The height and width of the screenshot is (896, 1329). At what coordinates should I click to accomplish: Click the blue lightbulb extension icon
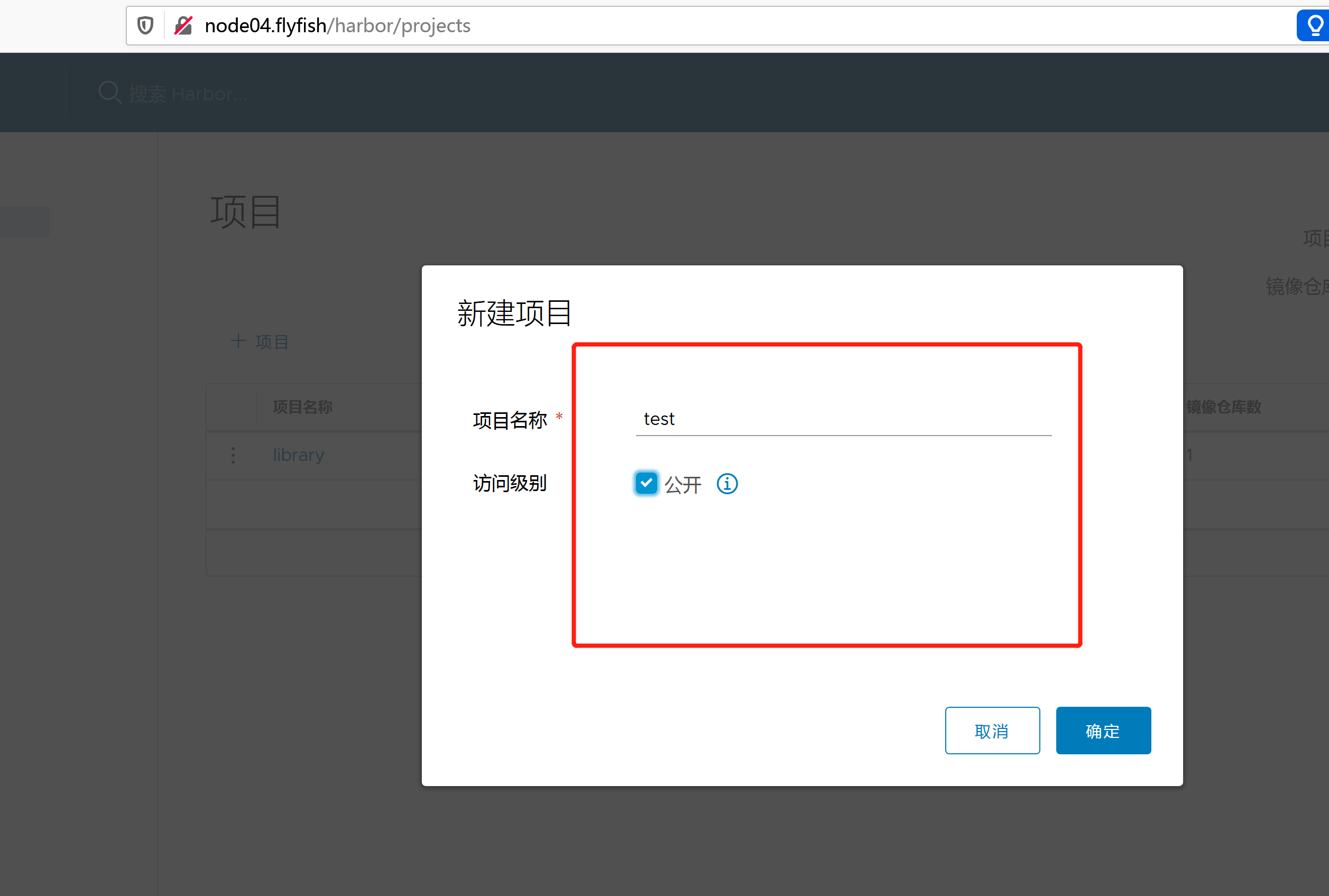tap(1315, 26)
